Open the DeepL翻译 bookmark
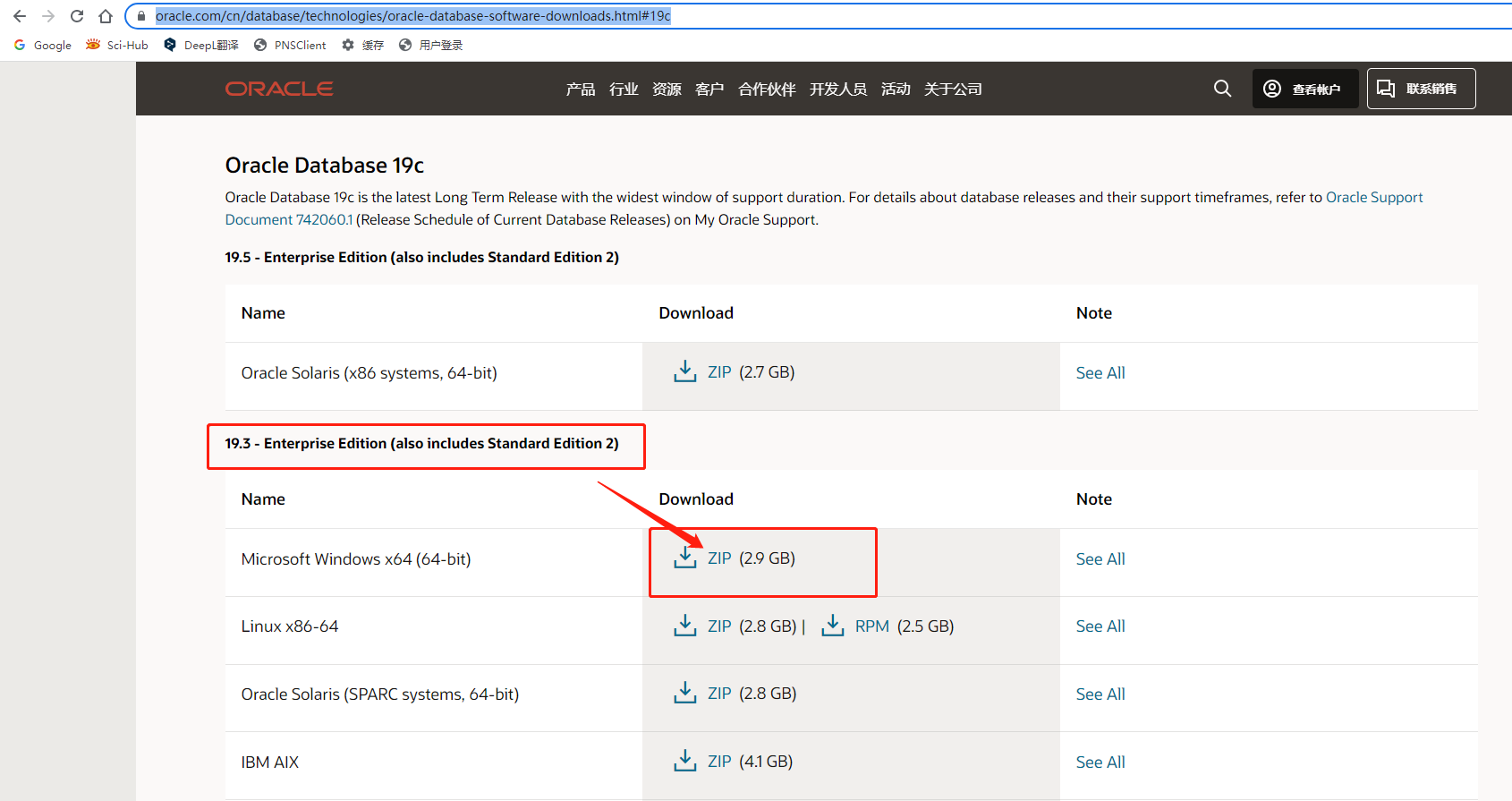 (201, 45)
